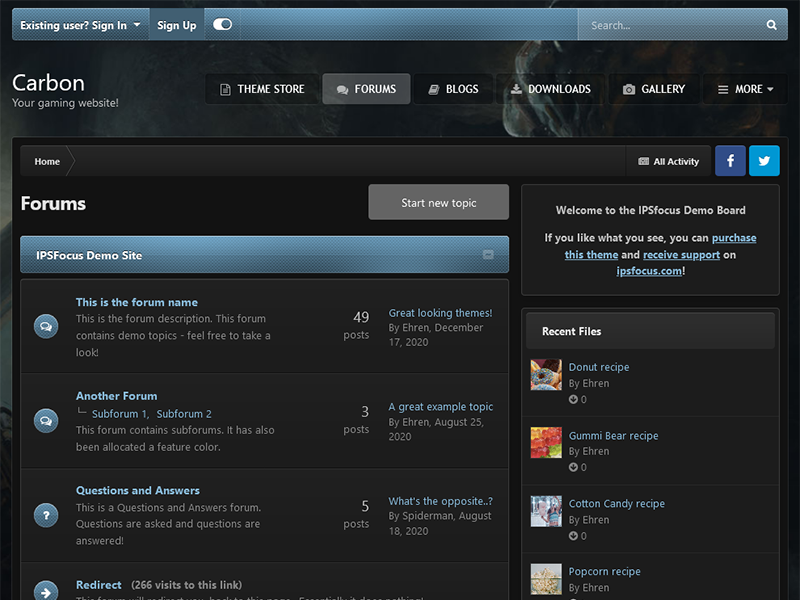Viewport: 800px width, 600px height.
Task: Click into the Search input field
Action: 670,25
